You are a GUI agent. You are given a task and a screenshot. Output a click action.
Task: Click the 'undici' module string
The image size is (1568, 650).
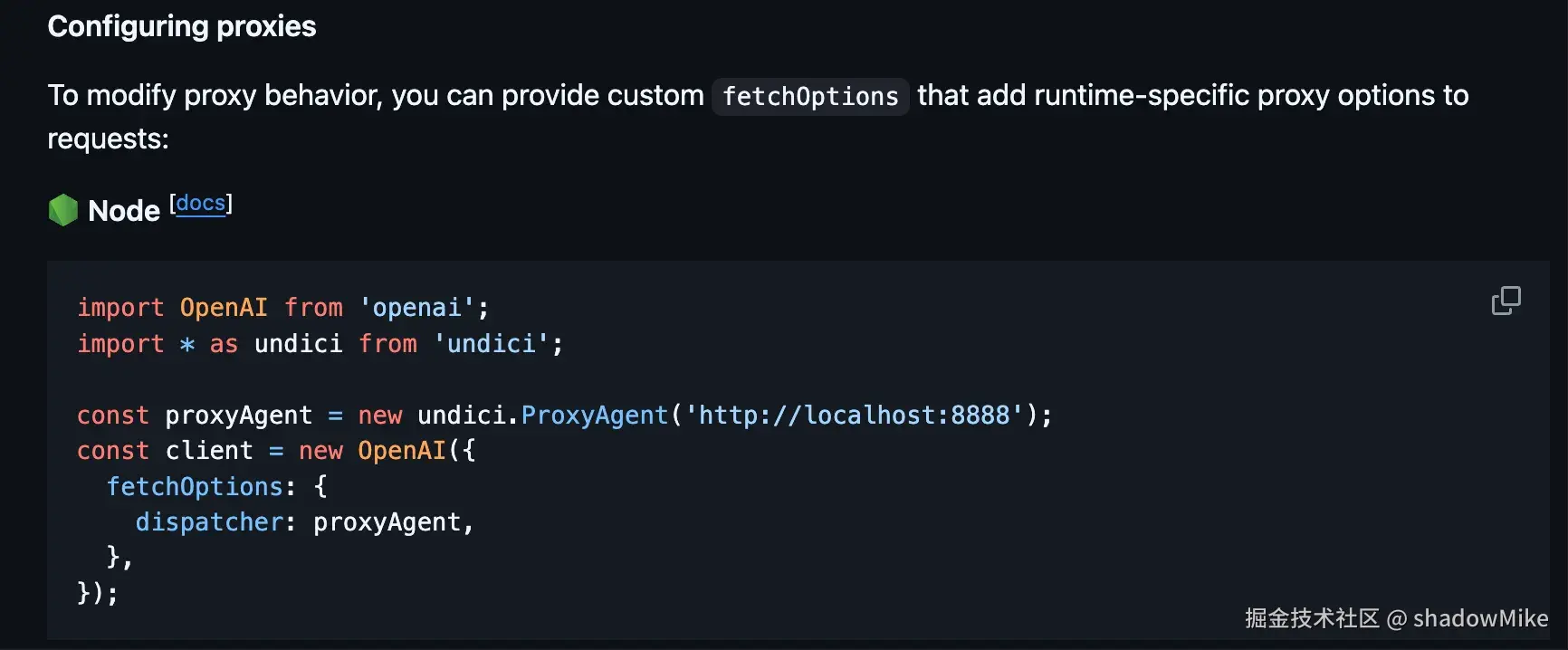[x=492, y=344]
